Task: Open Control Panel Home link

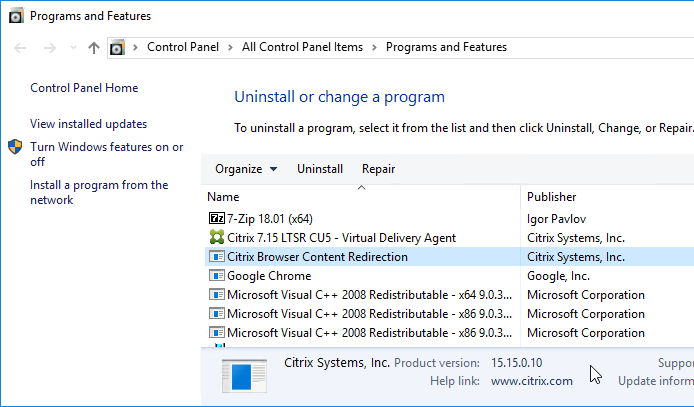Action: pyautogui.click(x=84, y=88)
